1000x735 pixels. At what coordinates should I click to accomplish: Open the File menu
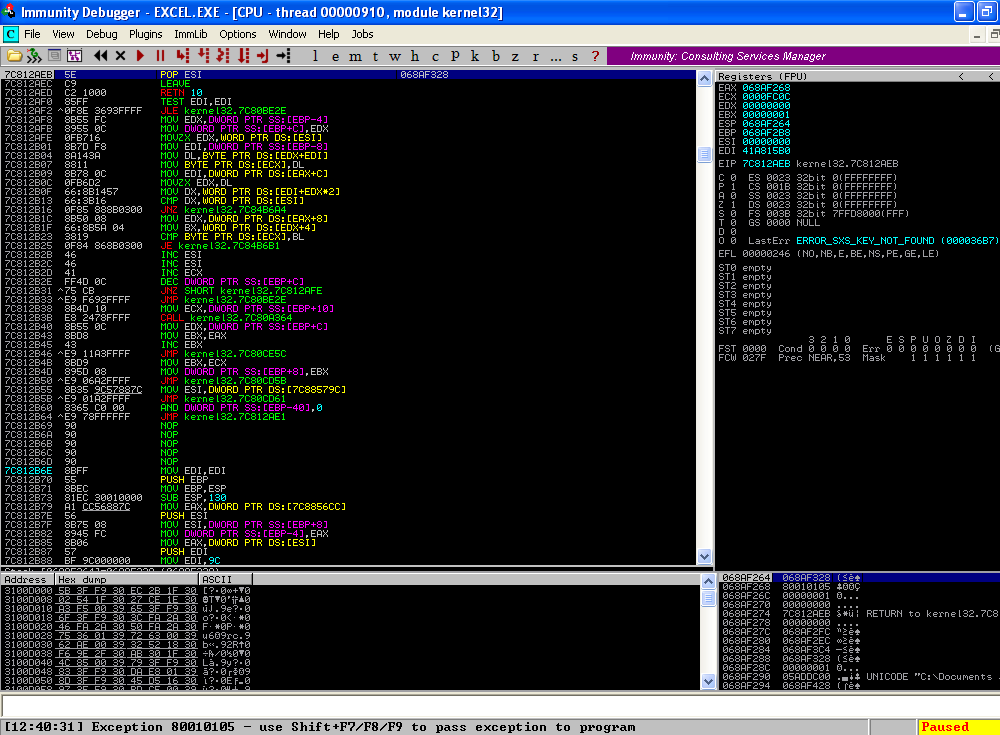coord(32,34)
